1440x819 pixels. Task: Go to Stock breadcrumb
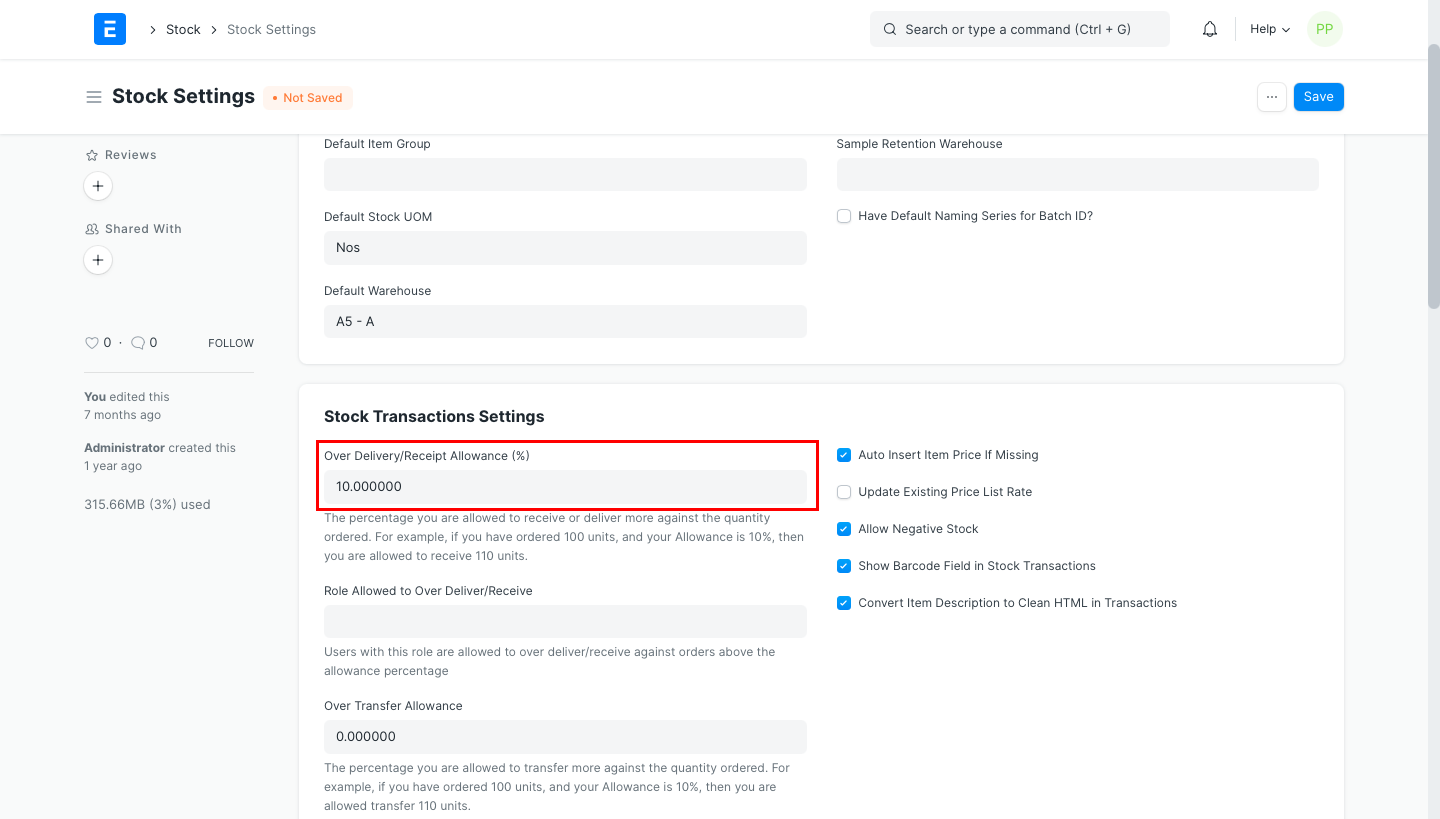[183, 30]
